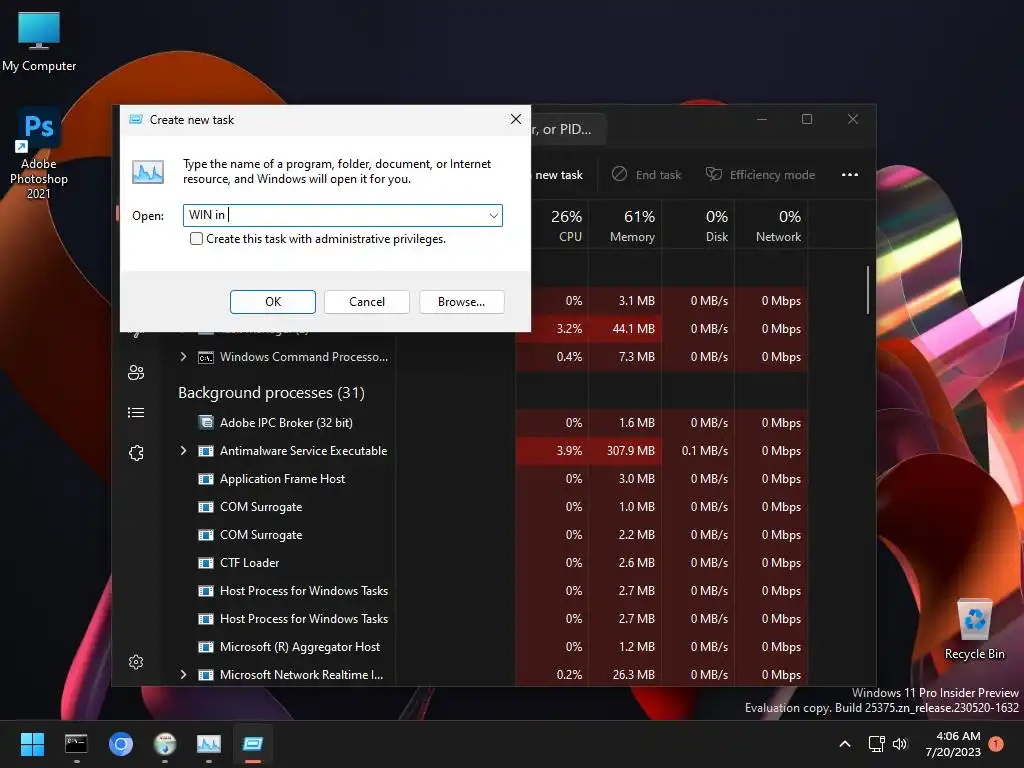The height and width of the screenshot is (768, 1024).
Task: Click Cancel in Create new task dialog
Action: point(367,302)
